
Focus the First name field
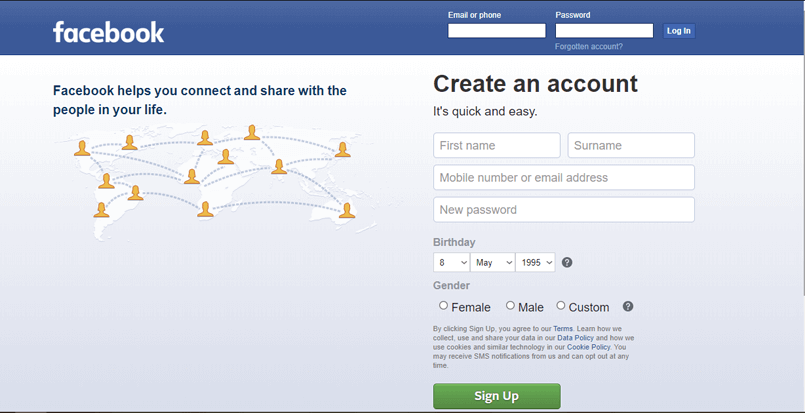pos(496,145)
